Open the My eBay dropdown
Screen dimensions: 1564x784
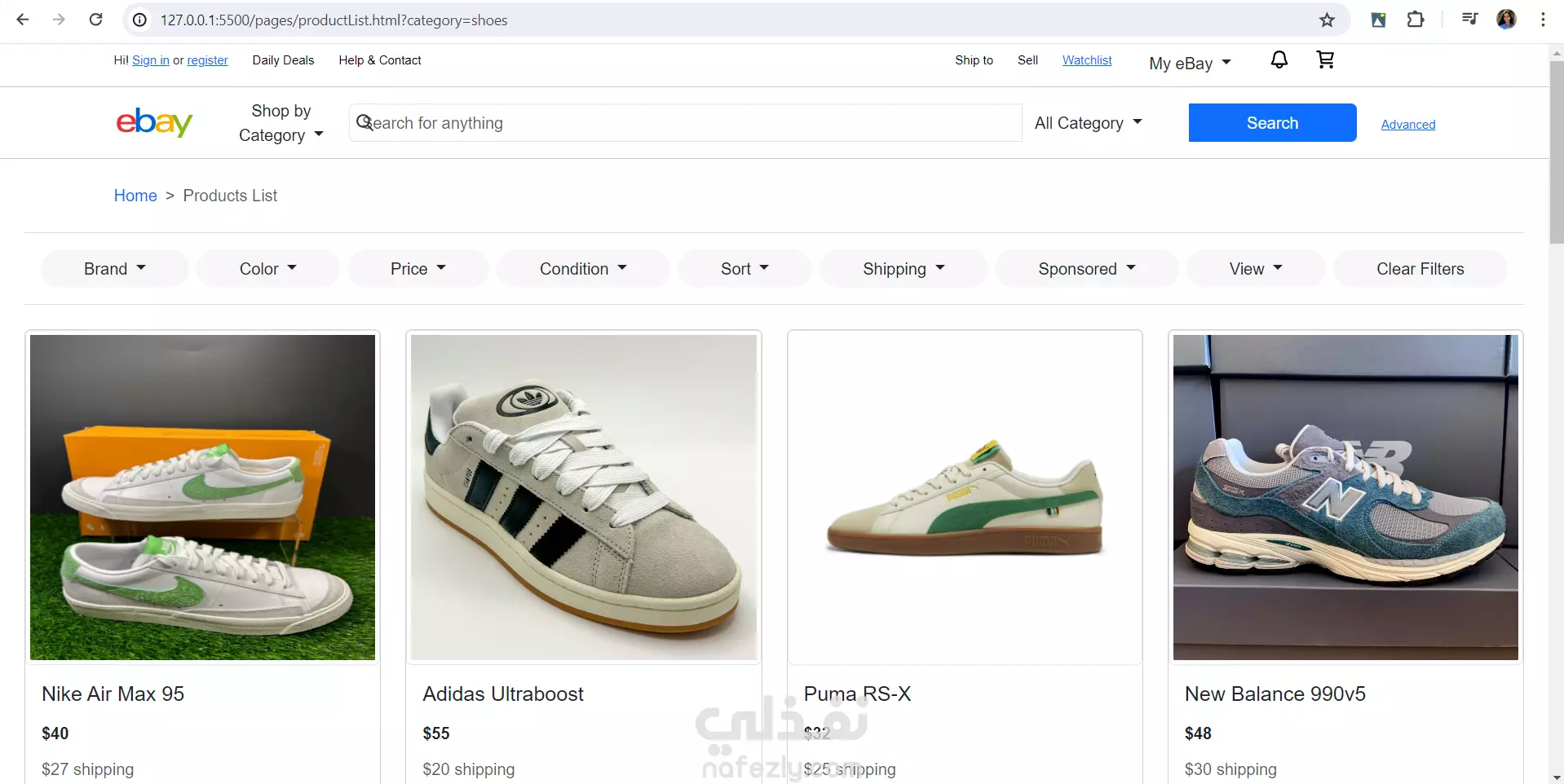pyautogui.click(x=1190, y=64)
